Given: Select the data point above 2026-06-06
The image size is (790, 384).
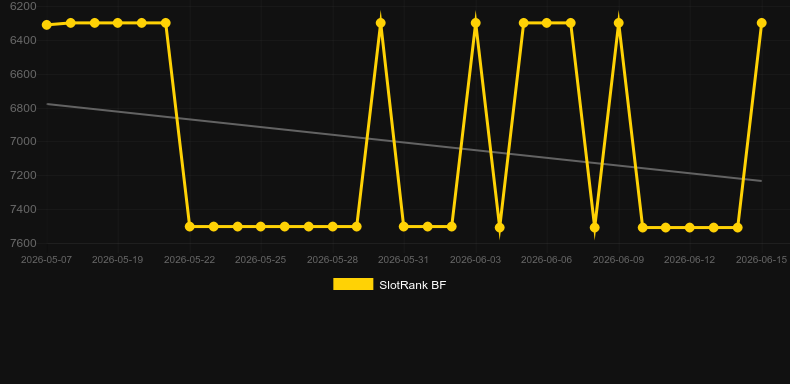Looking at the screenshot, I should [547, 23].
